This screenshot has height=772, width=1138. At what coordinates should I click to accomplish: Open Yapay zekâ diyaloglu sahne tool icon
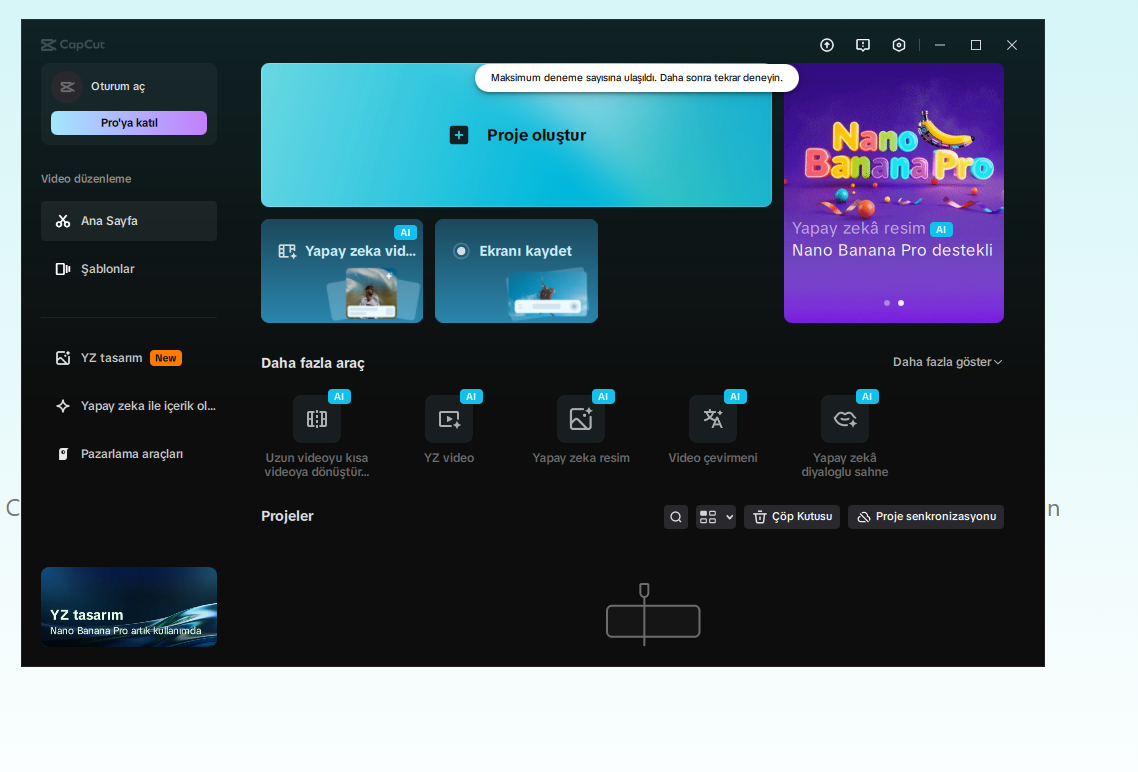pyautogui.click(x=845, y=419)
